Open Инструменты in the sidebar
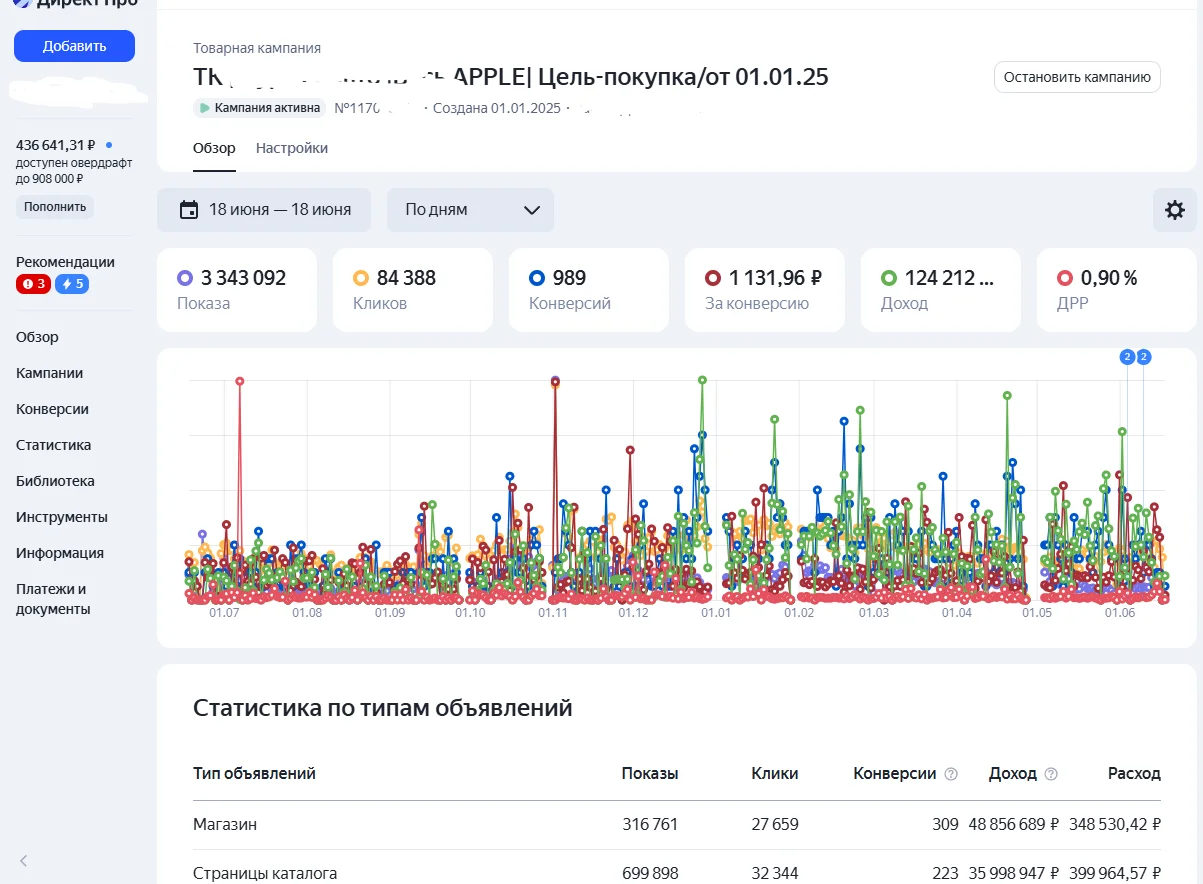 click(61, 517)
